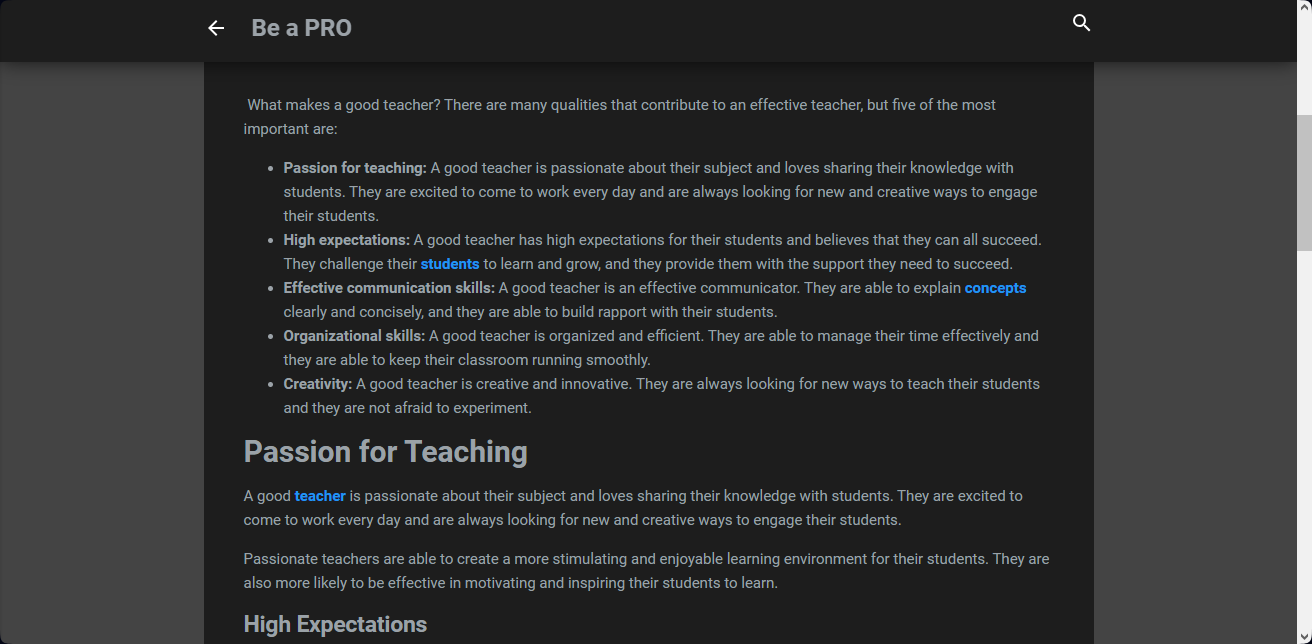
Task: Click the 'Effective communication skills:' bullet label
Action: pyautogui.click(x=389, y=288)
